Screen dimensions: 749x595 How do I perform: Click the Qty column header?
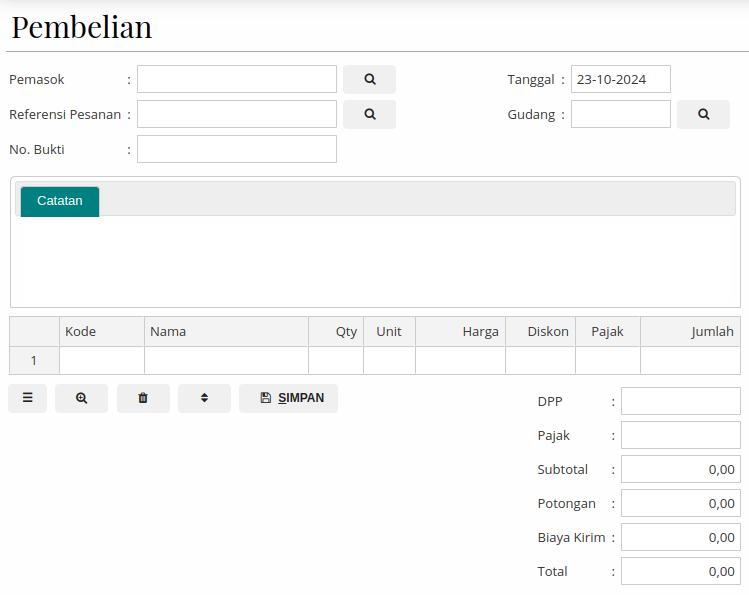pos(336,332)
